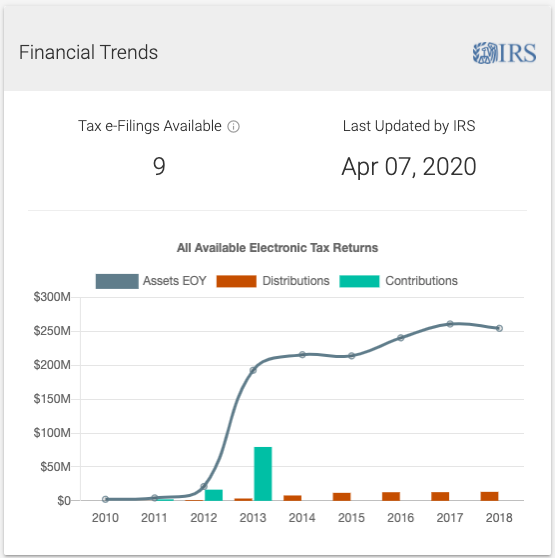Click the 2013 Contributions bar

263,474
